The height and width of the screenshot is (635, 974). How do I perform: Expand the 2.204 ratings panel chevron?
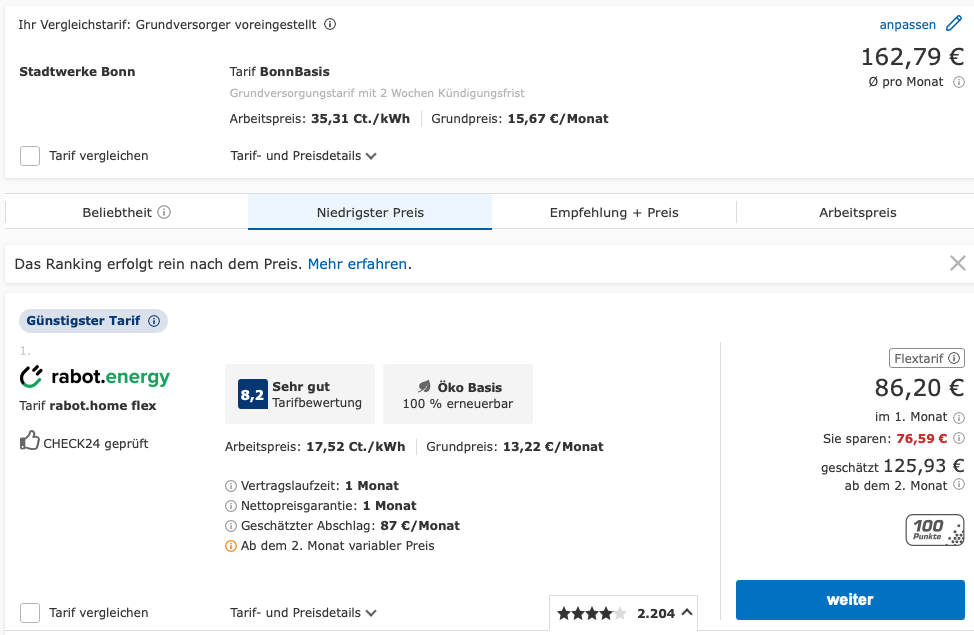pyautogui.click(x=687, y=612)
